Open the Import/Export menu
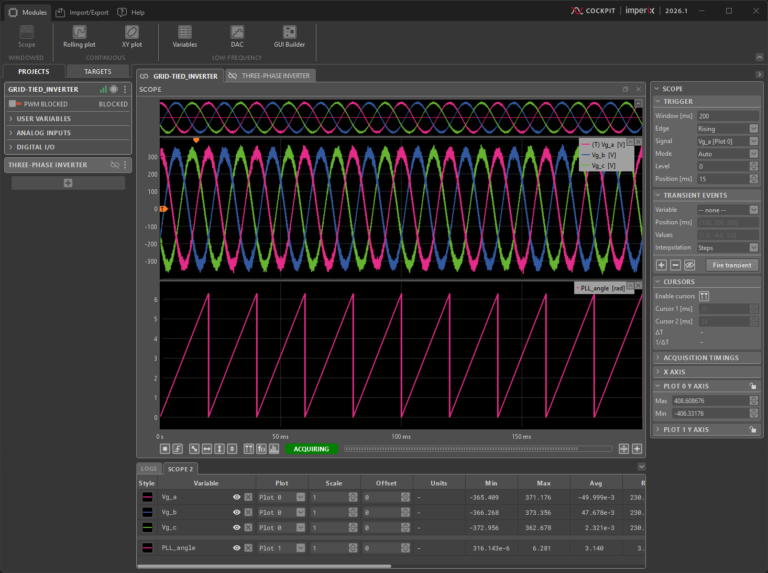The image size is (768, 573). coord(82,12)
